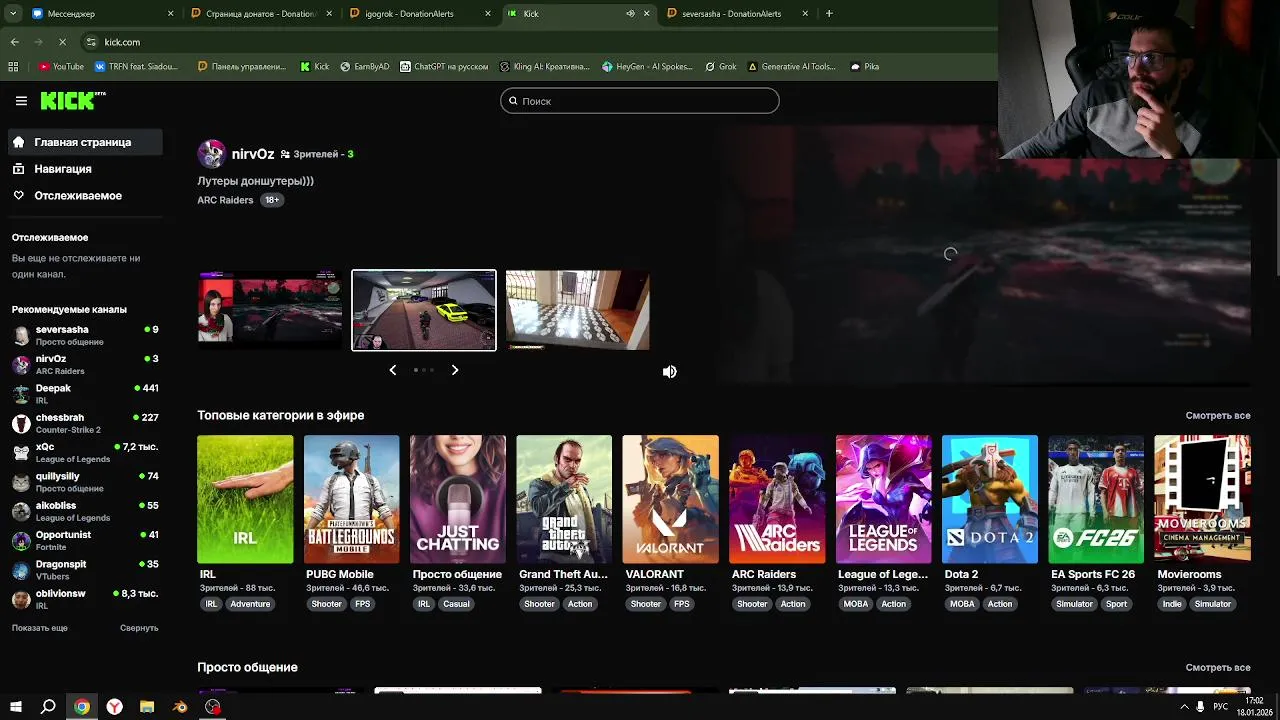Close the Kick browser tab
Screen dimensions: 1280x720
click(646, 14)
